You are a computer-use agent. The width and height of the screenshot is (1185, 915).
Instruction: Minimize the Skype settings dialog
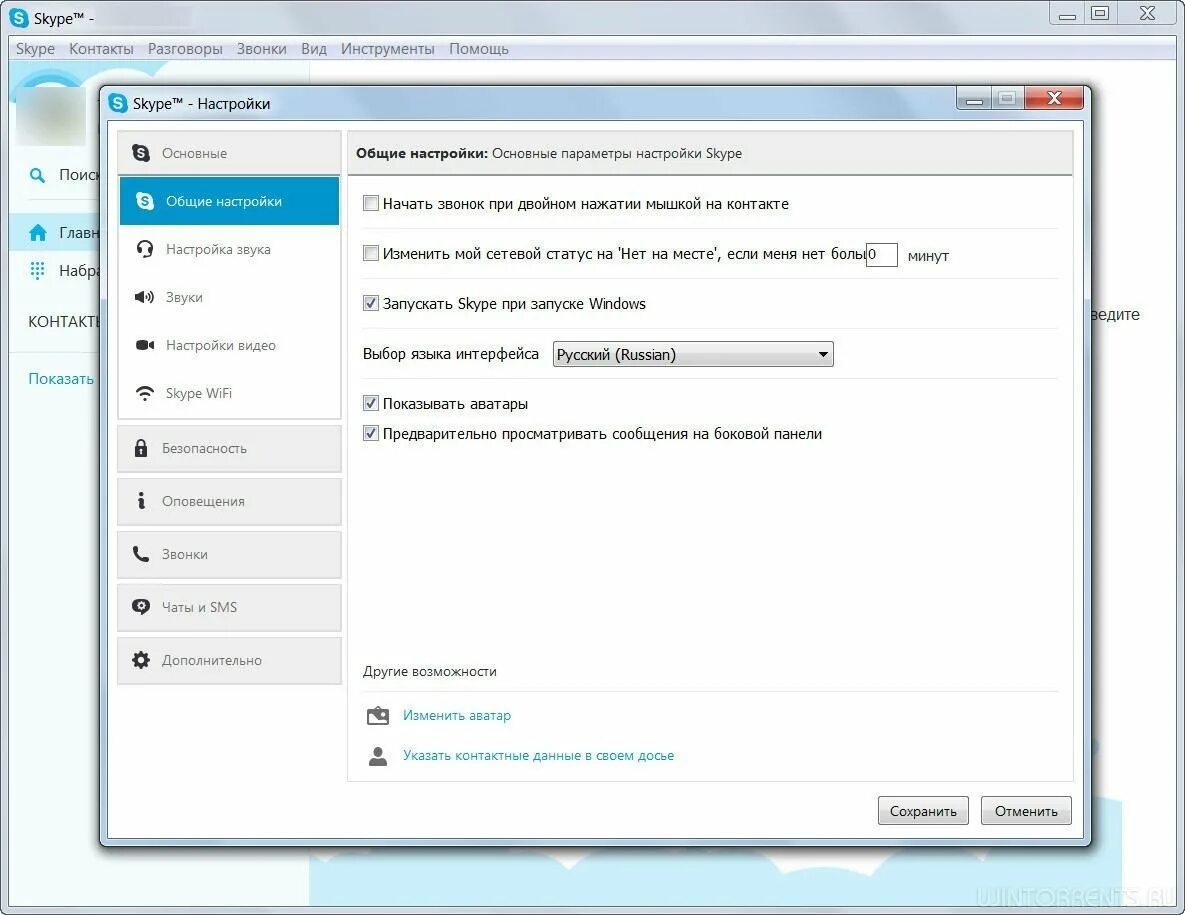tap(974, 98)
